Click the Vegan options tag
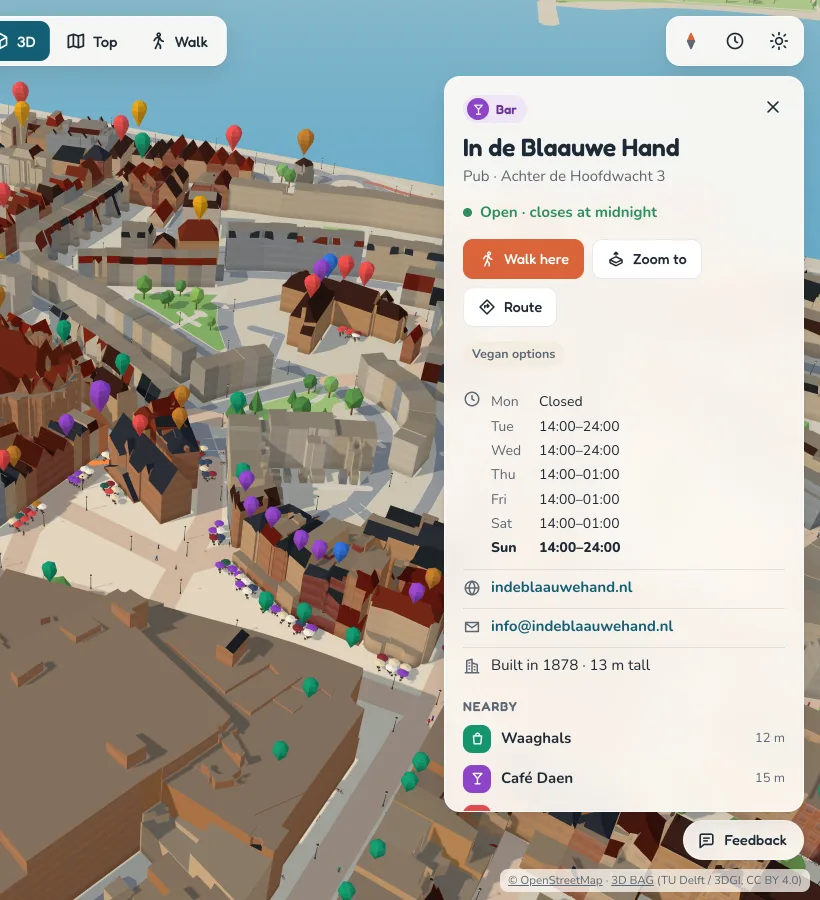Viewport: 820px width, 900px height. 514,354
